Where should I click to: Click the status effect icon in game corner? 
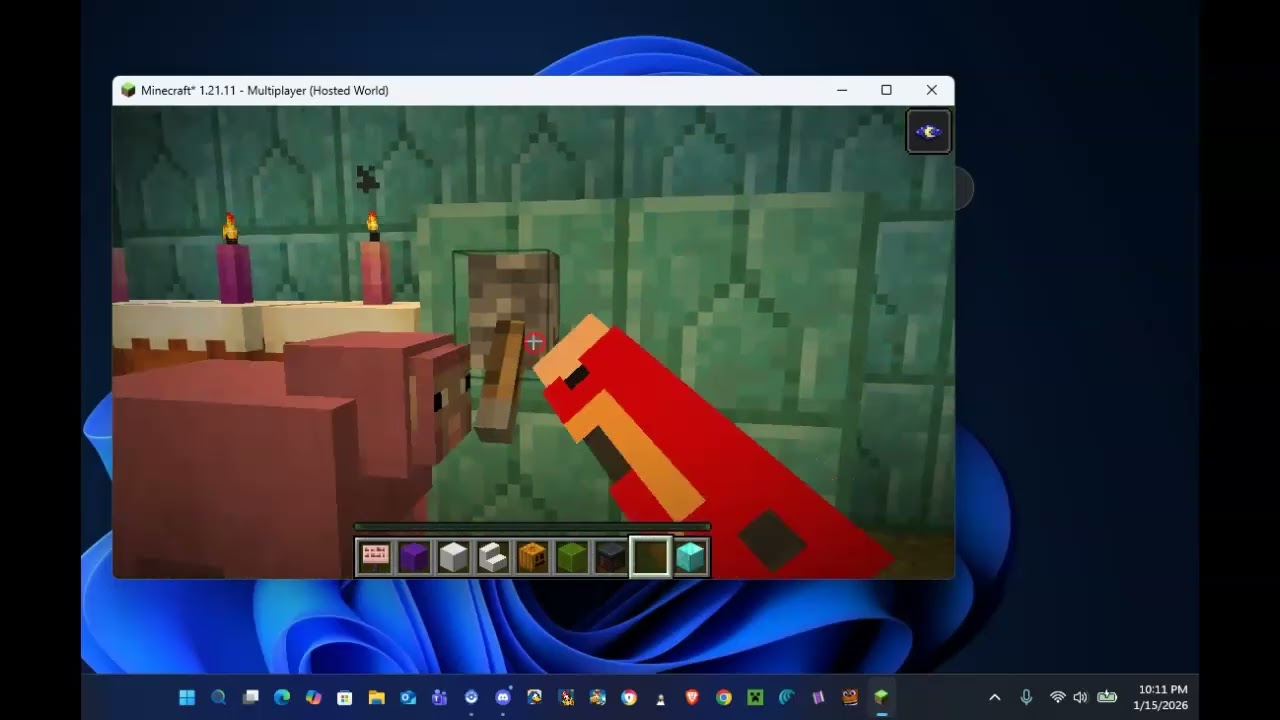[x=928, y=132]
